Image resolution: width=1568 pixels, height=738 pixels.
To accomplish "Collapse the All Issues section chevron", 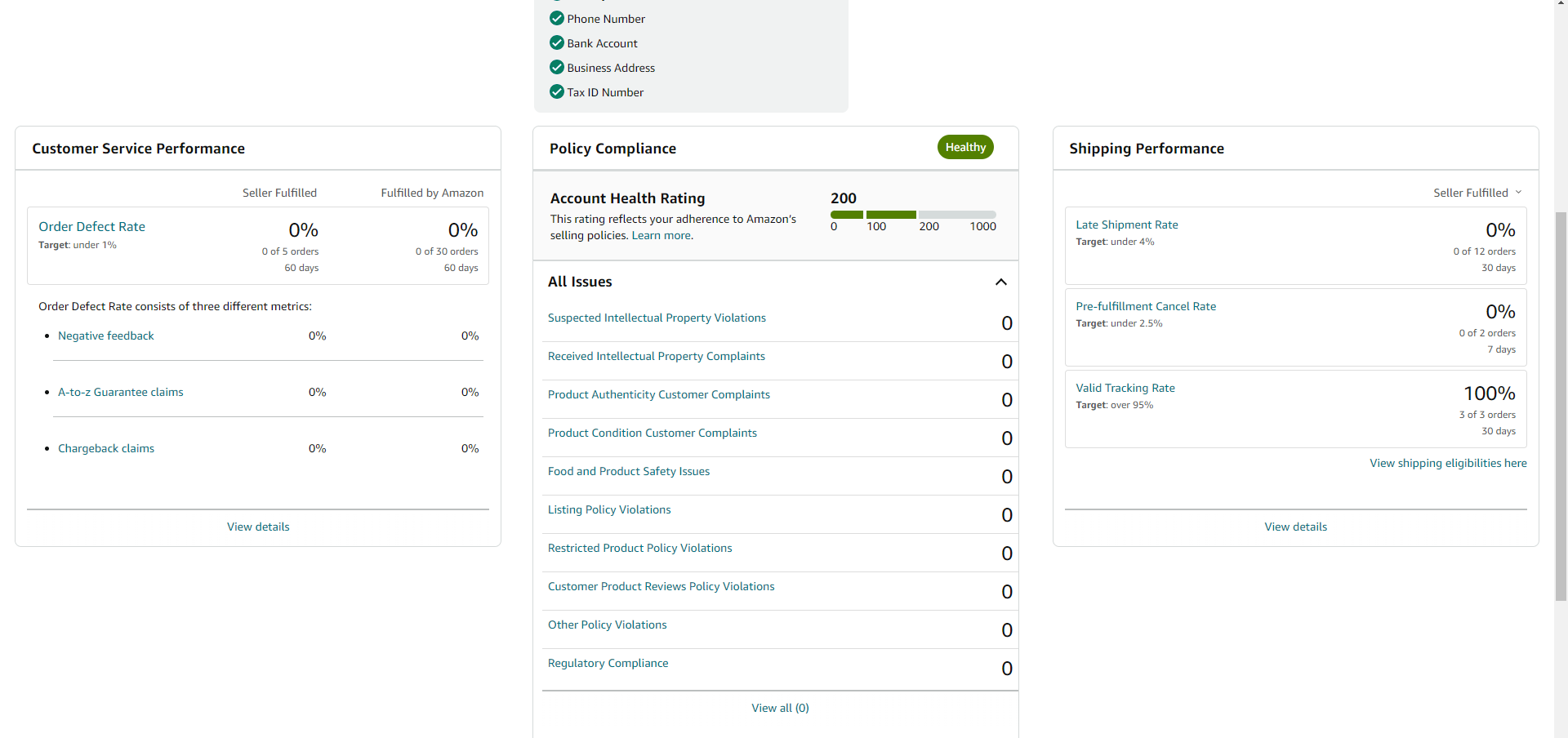I will [1001, 282].
